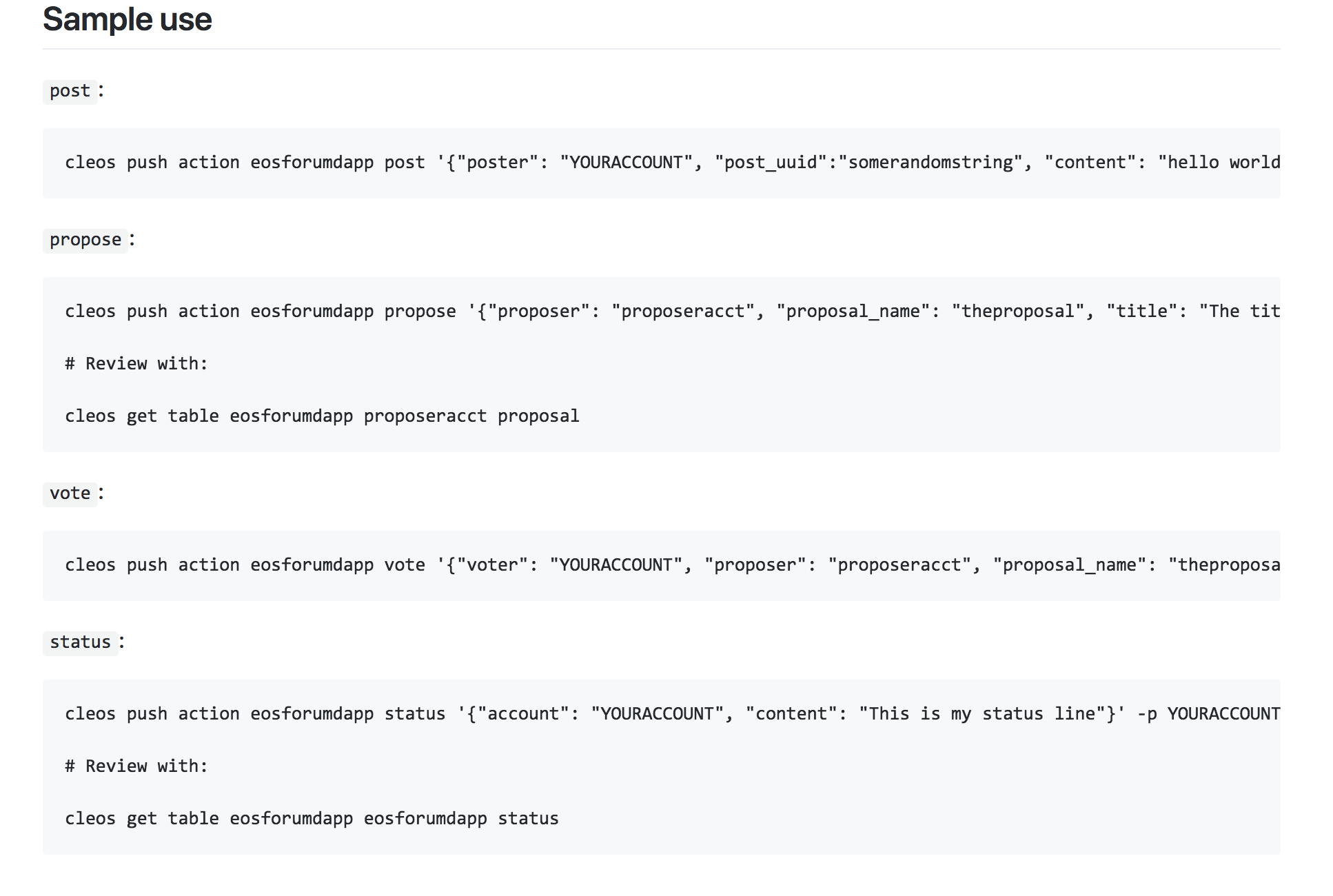Click "YOURACCOUNT" in the post command
This screenshot has height=896, width=1333.
(626, 163)
